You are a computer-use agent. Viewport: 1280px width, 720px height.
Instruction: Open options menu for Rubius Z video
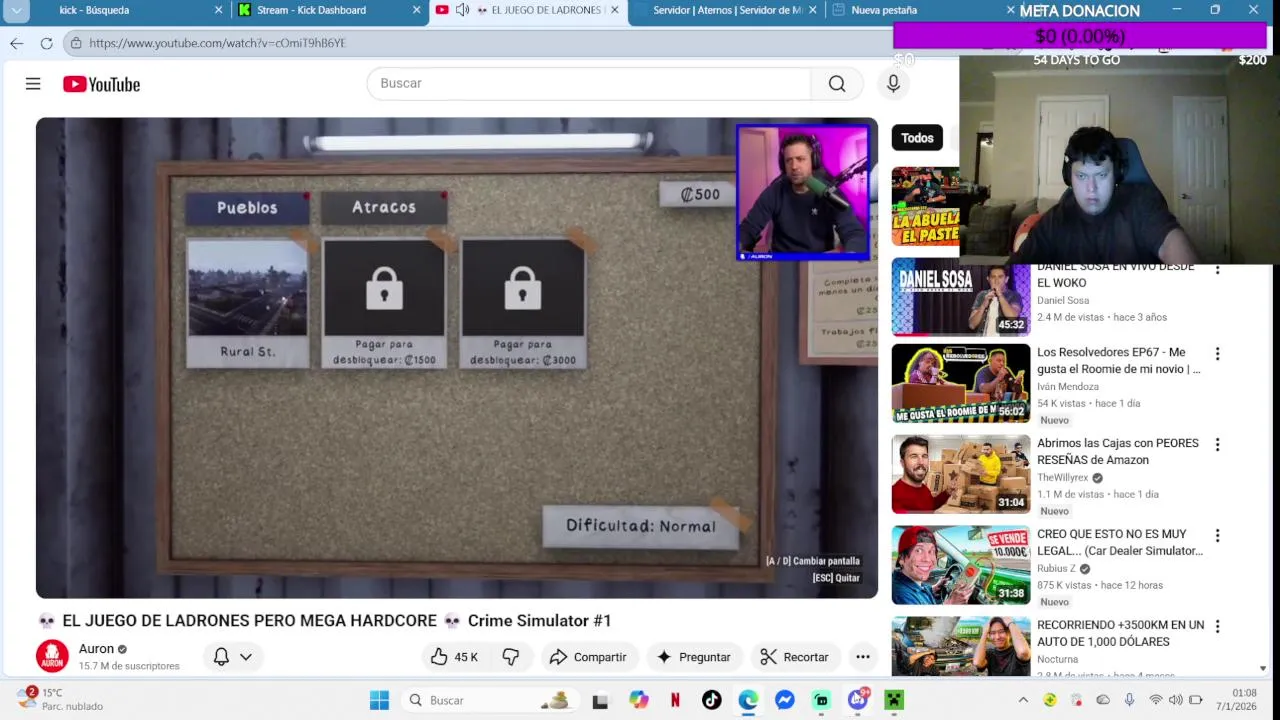(x=1217, y=535)
